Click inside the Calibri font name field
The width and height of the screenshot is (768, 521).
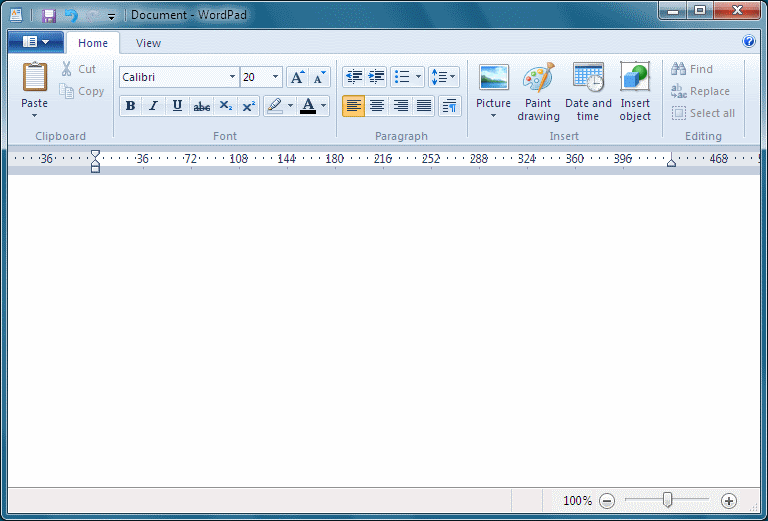point(173,77)
